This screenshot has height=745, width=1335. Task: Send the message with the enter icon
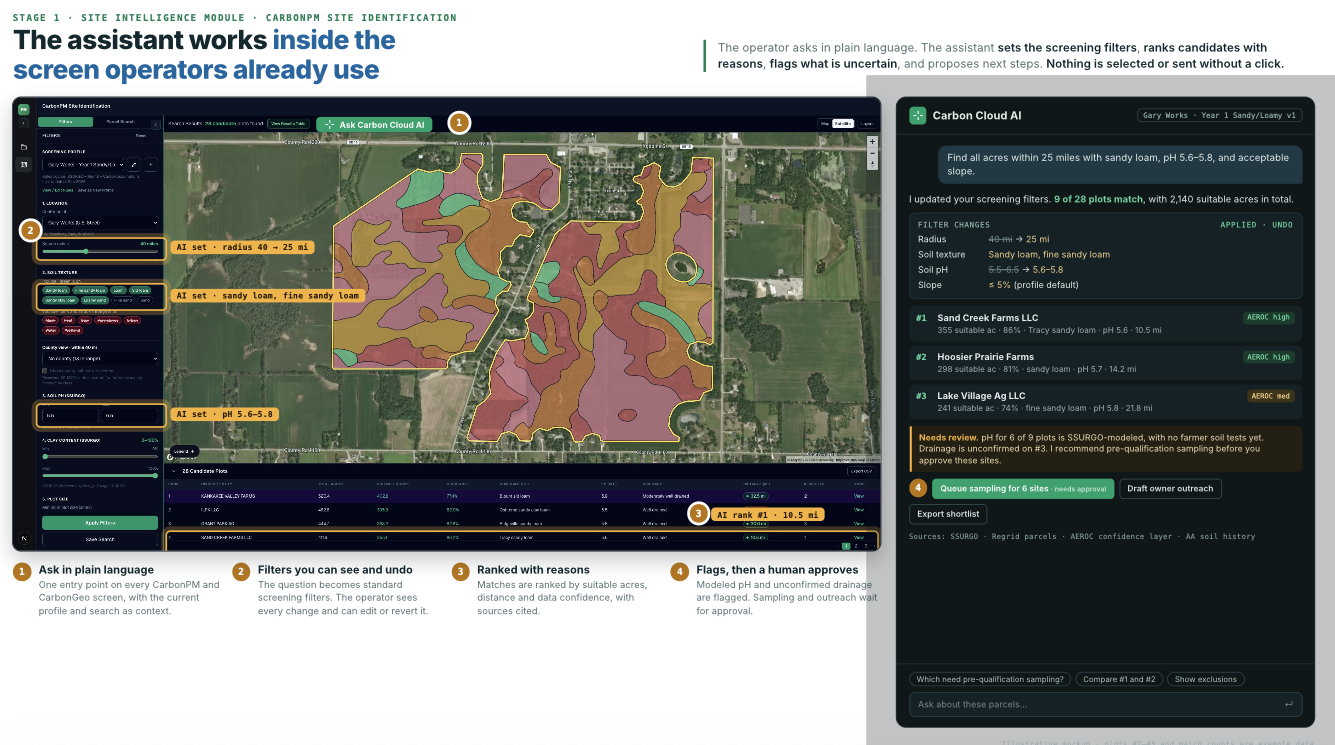coord(1288,704)
